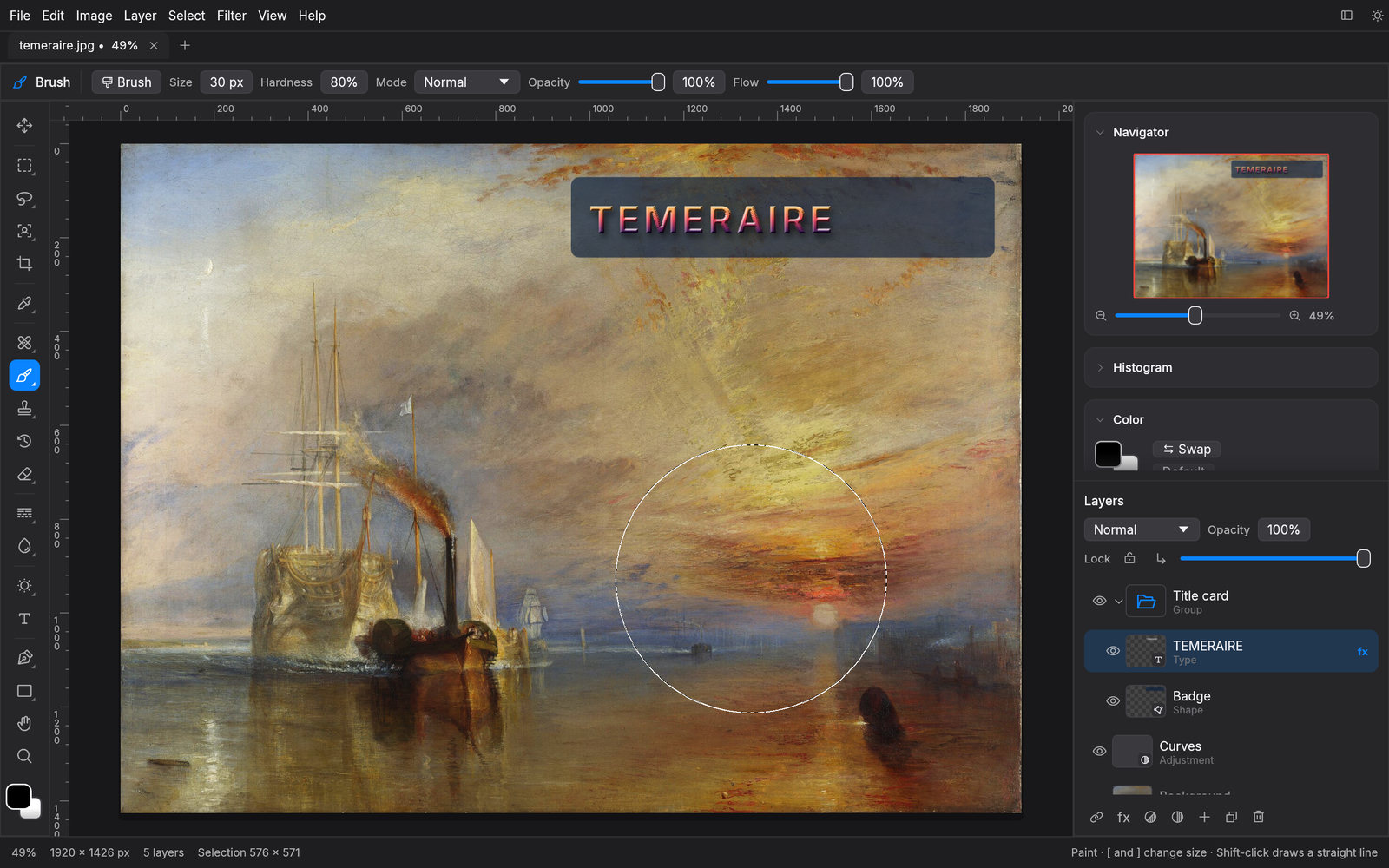Hide the Badge shape layer

tap(1113, 701)
